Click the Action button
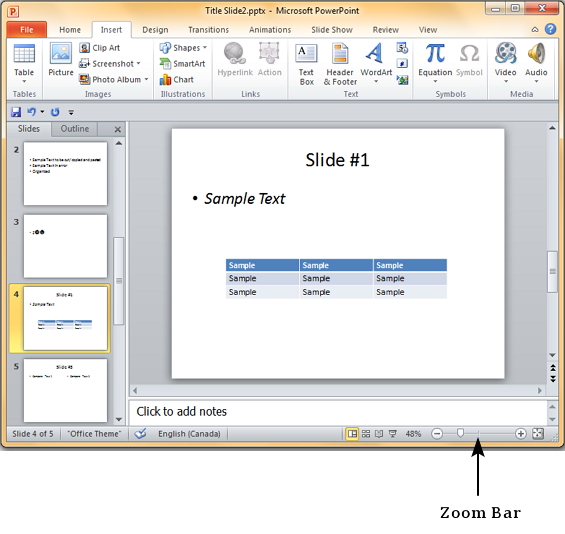The width and height of the screenshot is (565, 534). 270,60
